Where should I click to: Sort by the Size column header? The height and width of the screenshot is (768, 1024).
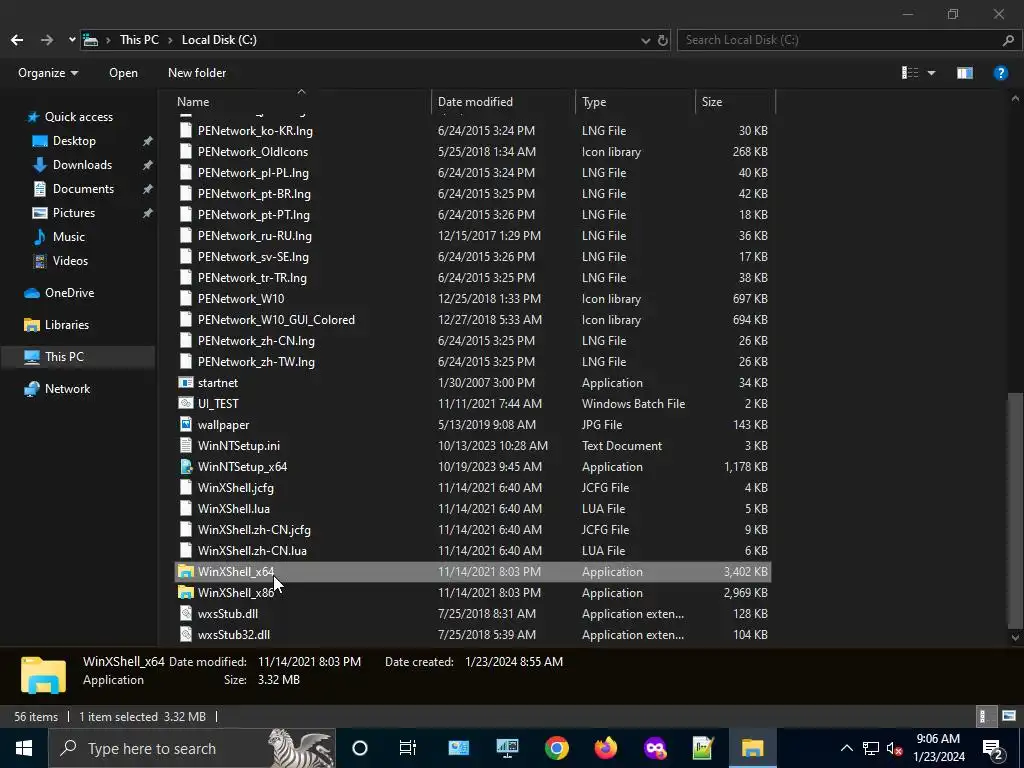point(712,102)
